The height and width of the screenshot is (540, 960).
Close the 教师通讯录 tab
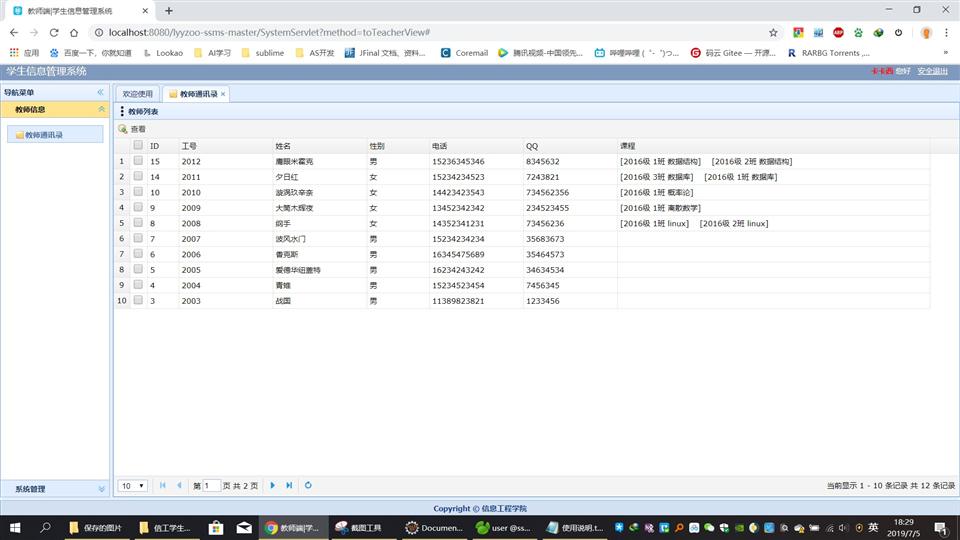pyautogui.click(x=223, y=94)
